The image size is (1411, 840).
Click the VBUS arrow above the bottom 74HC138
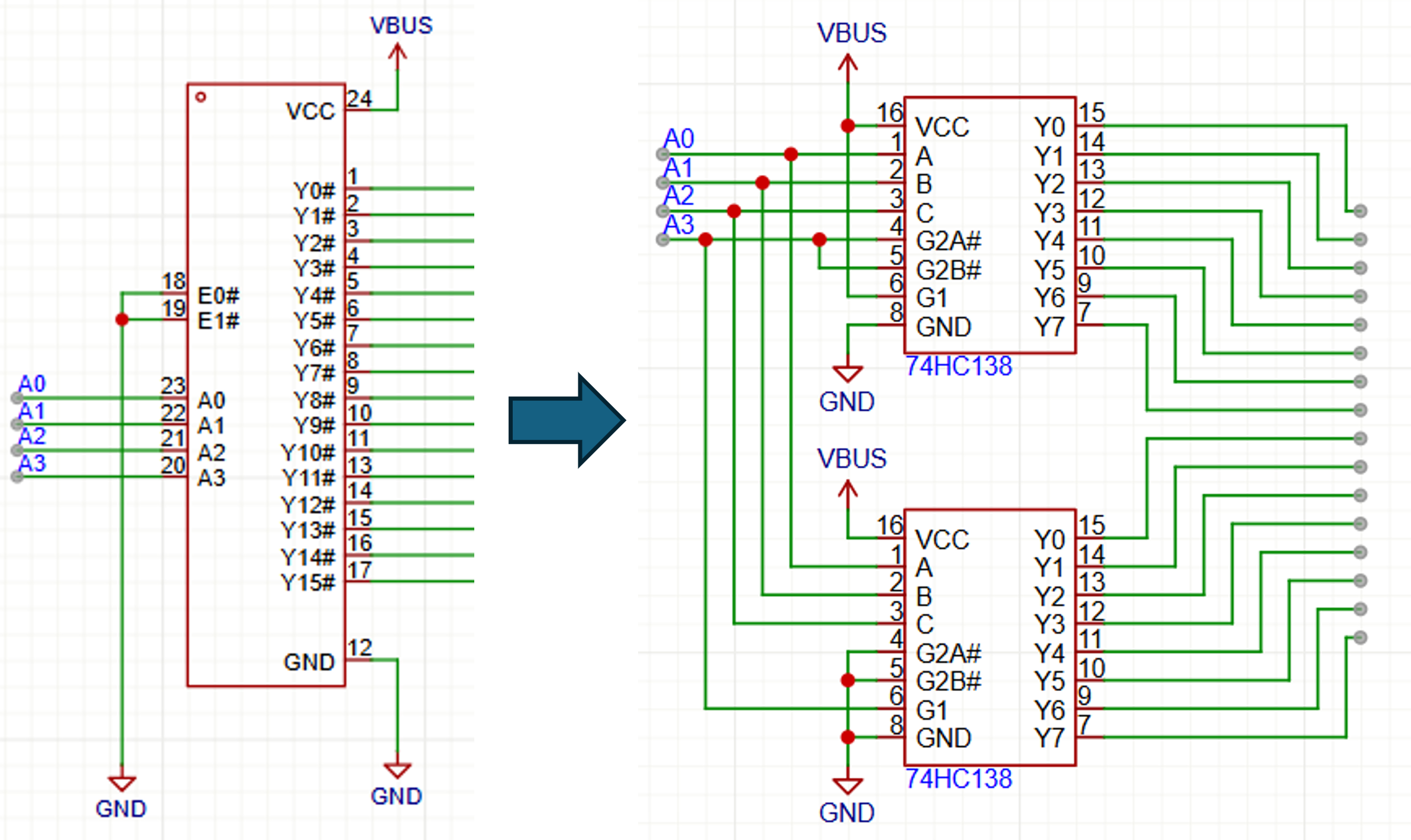pos(847,492)
